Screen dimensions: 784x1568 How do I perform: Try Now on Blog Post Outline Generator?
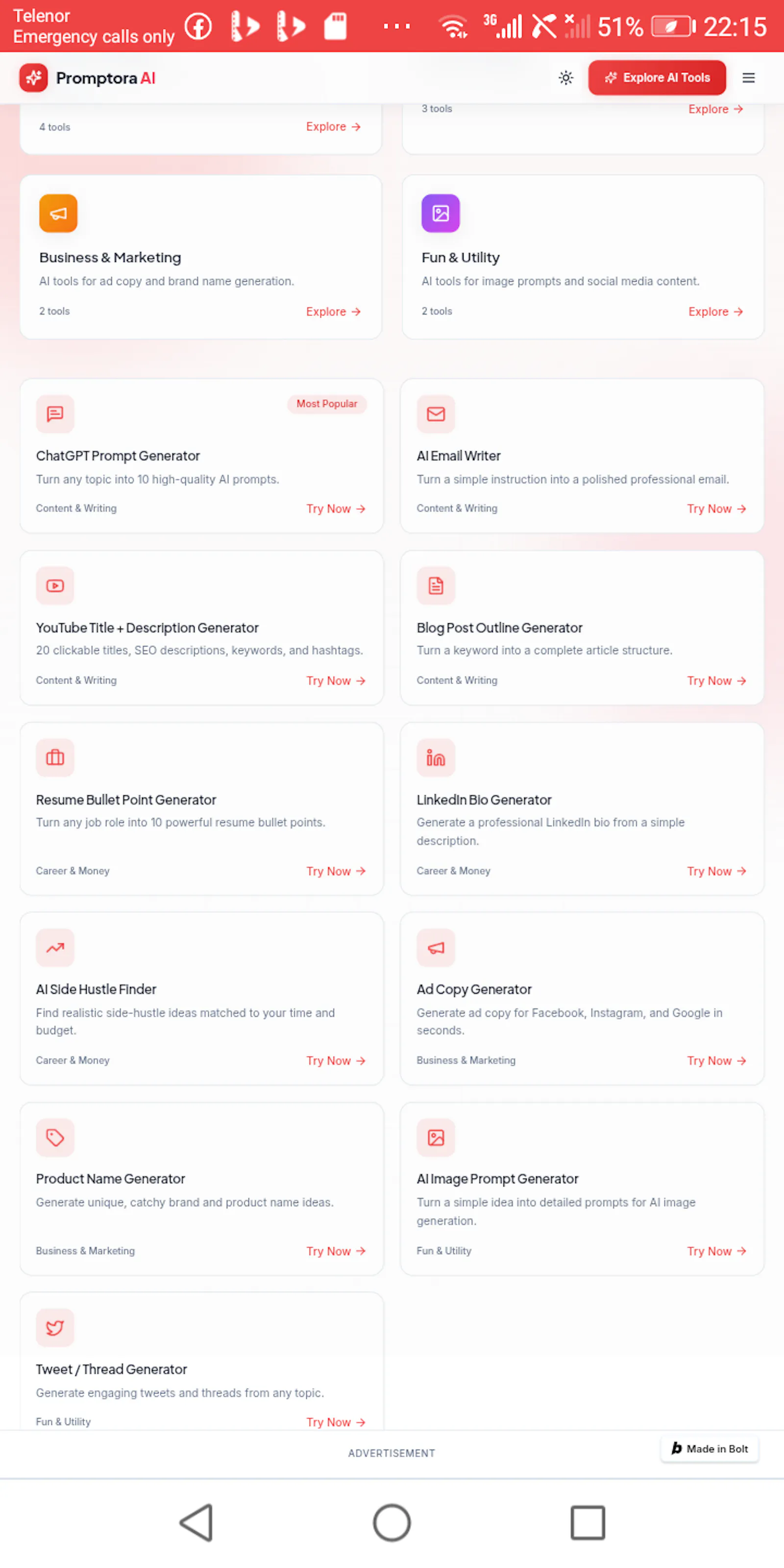click(716, 681)
